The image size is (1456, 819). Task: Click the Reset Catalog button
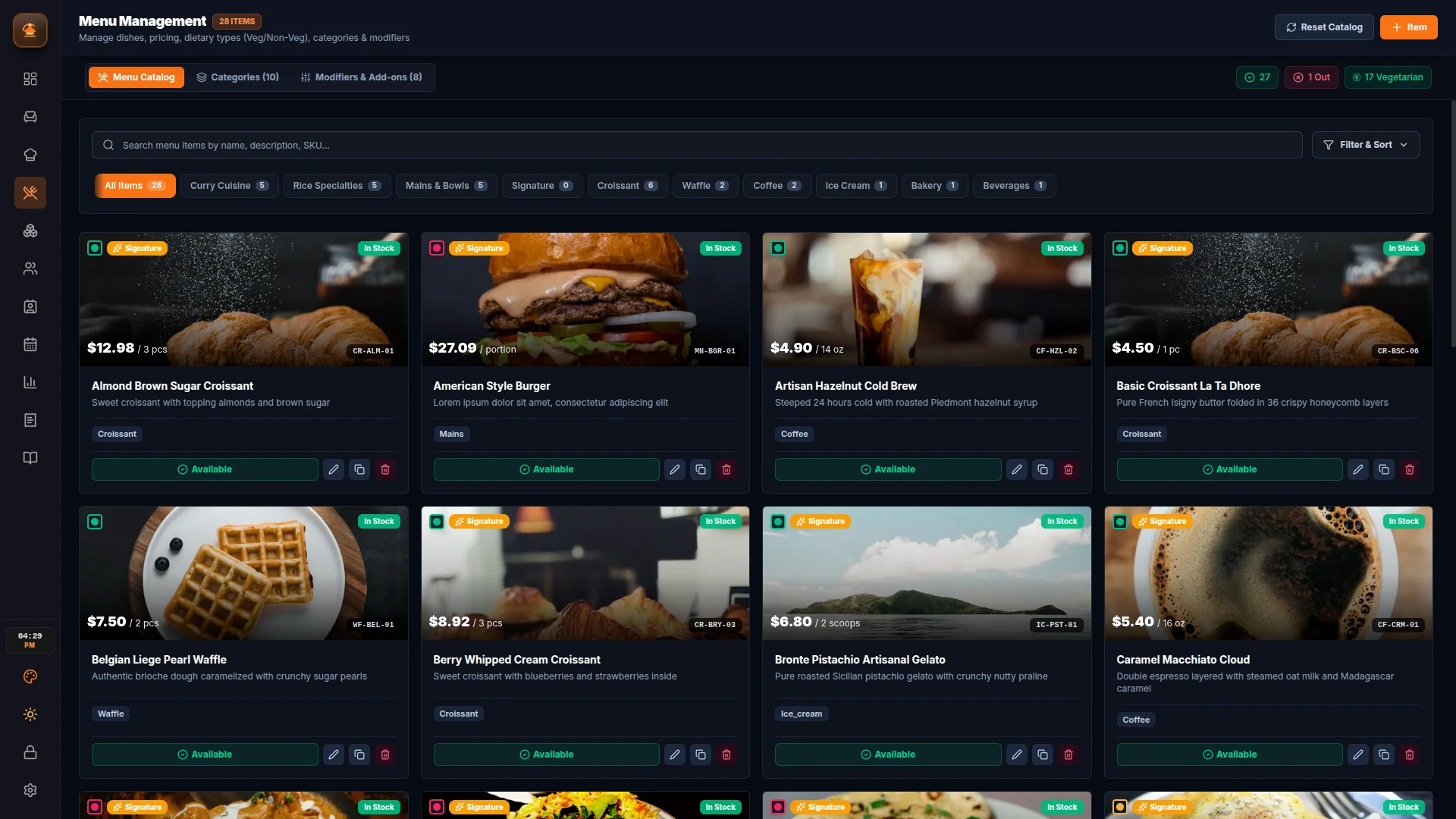1324,27
